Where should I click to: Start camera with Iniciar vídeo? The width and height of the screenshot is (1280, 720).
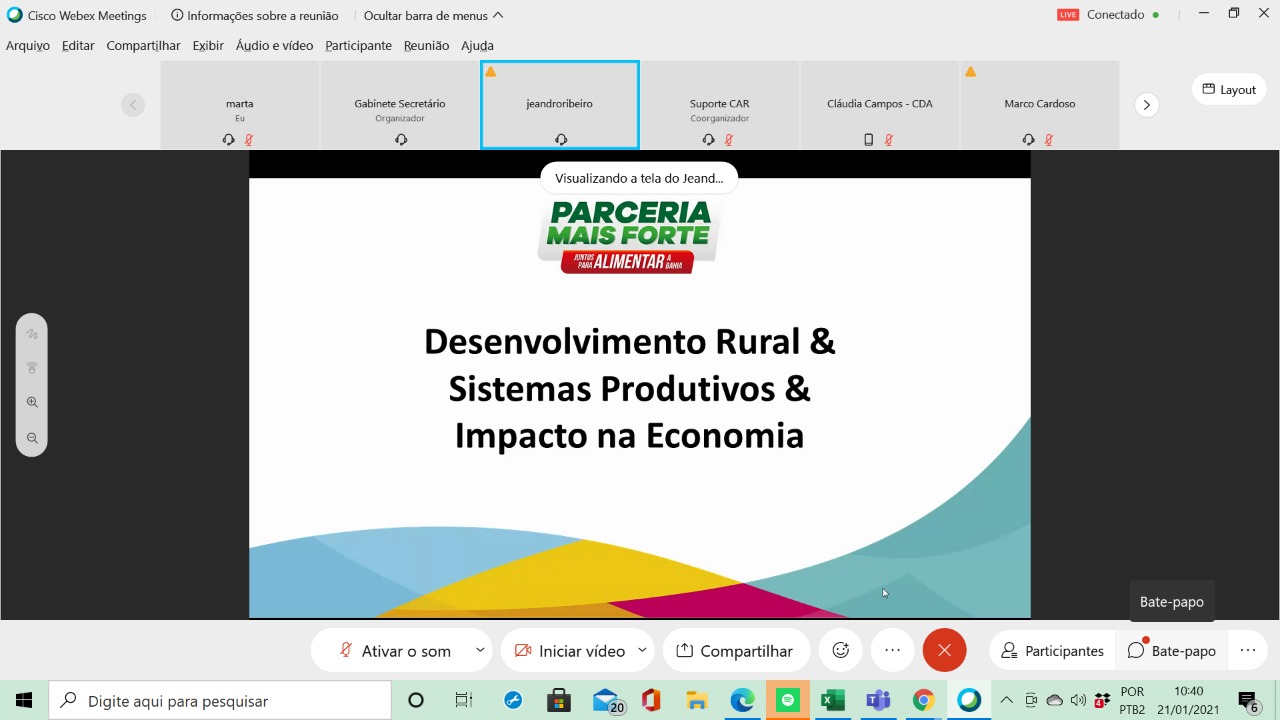570,651
